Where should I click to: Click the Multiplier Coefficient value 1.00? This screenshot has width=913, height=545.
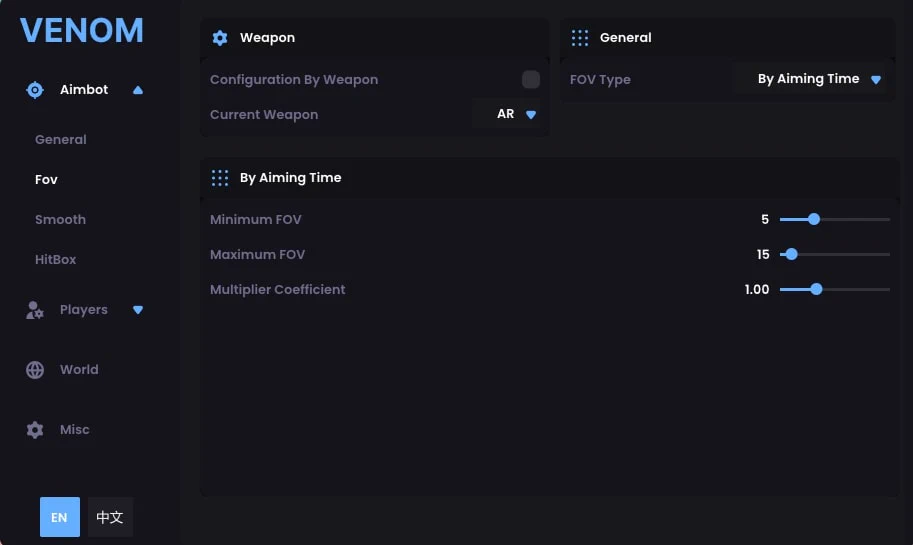tap(756, 289)
